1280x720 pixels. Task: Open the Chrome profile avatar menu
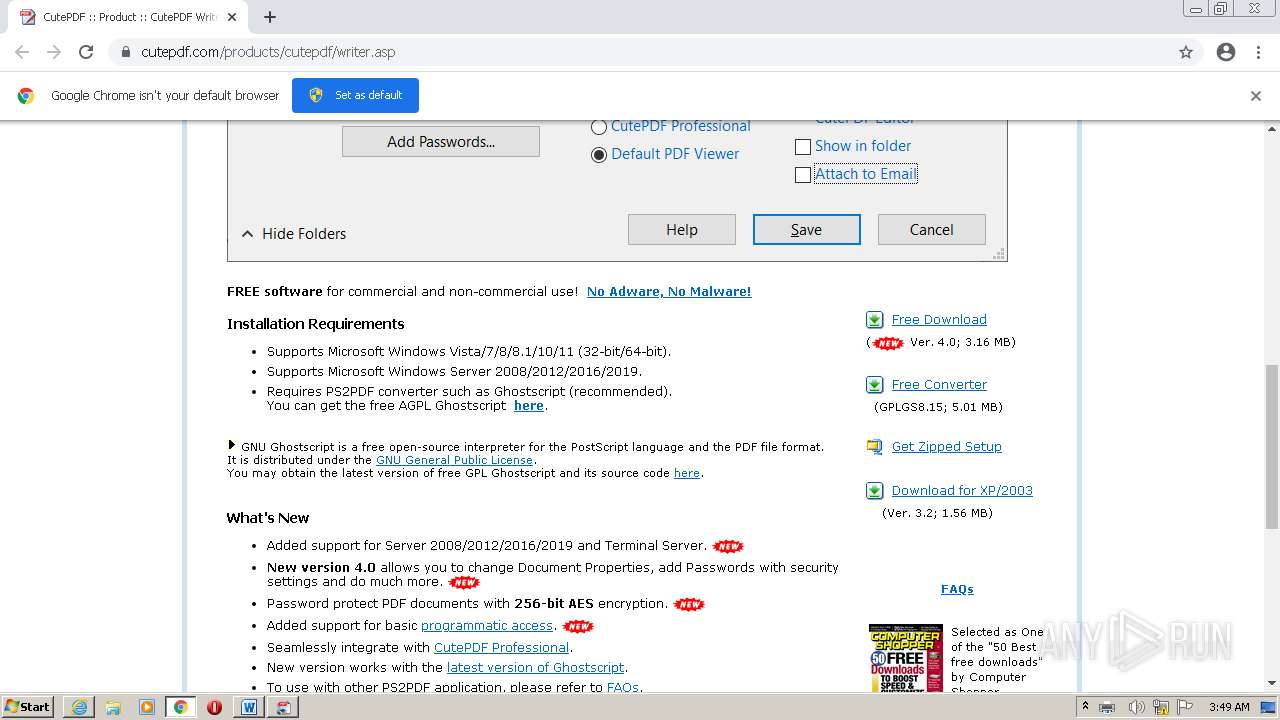1226,52
